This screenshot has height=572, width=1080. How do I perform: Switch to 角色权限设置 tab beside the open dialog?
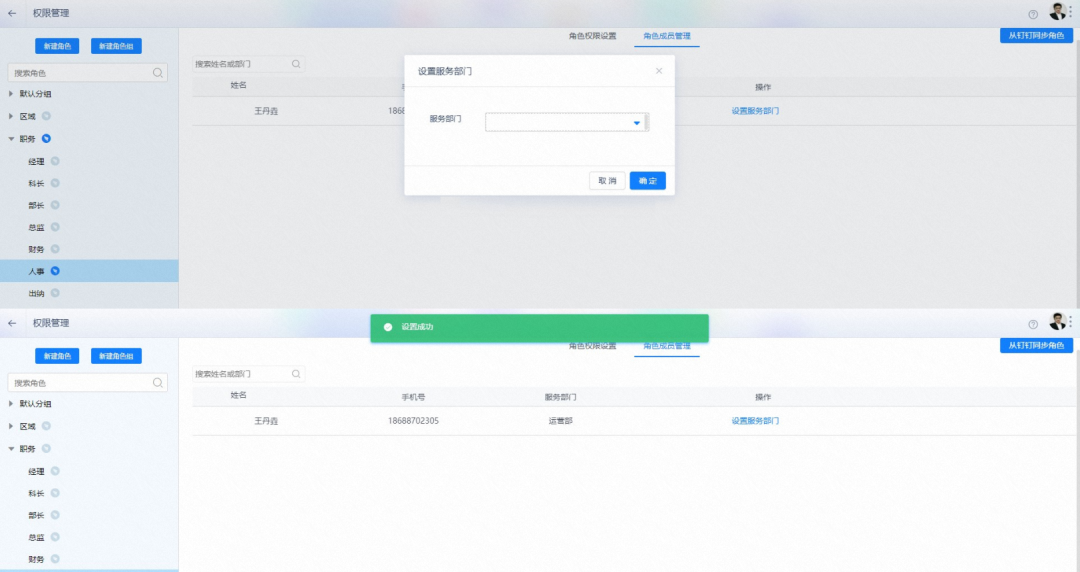click(x=592, y=36)
